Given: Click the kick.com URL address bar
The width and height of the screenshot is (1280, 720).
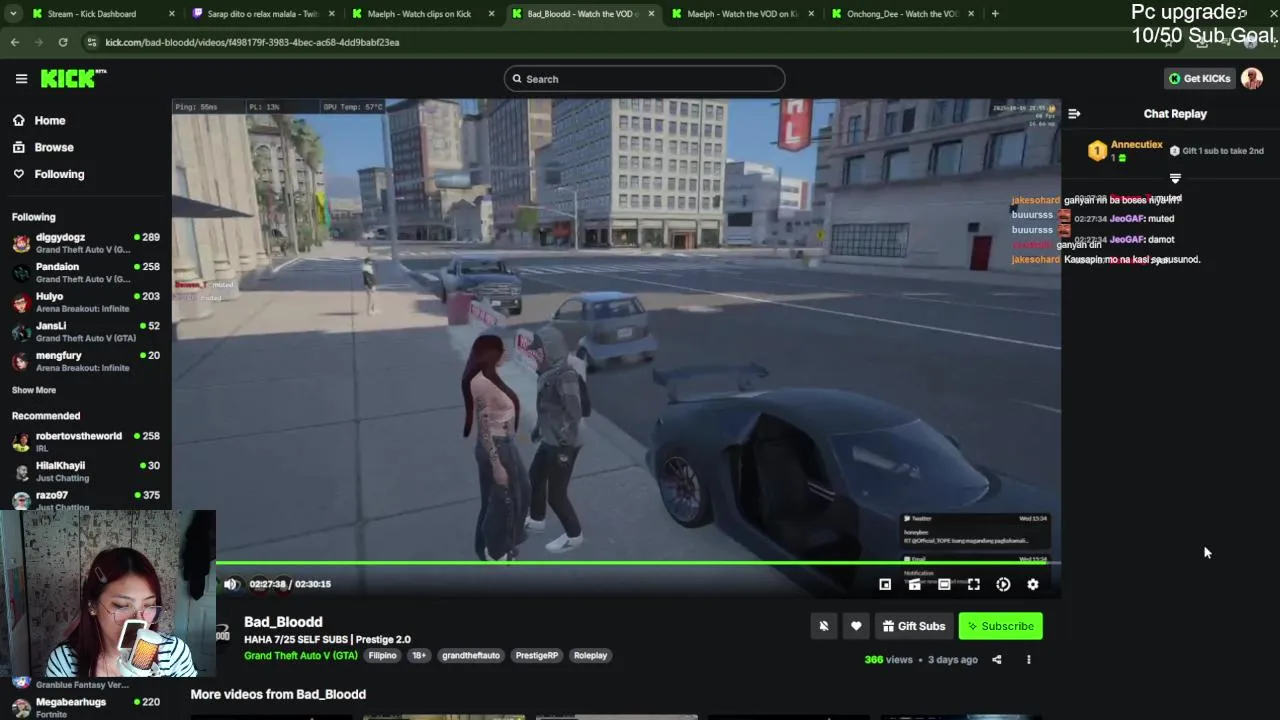Looking at the screenshot, I should pyautogui.click(x=252, y=42).
